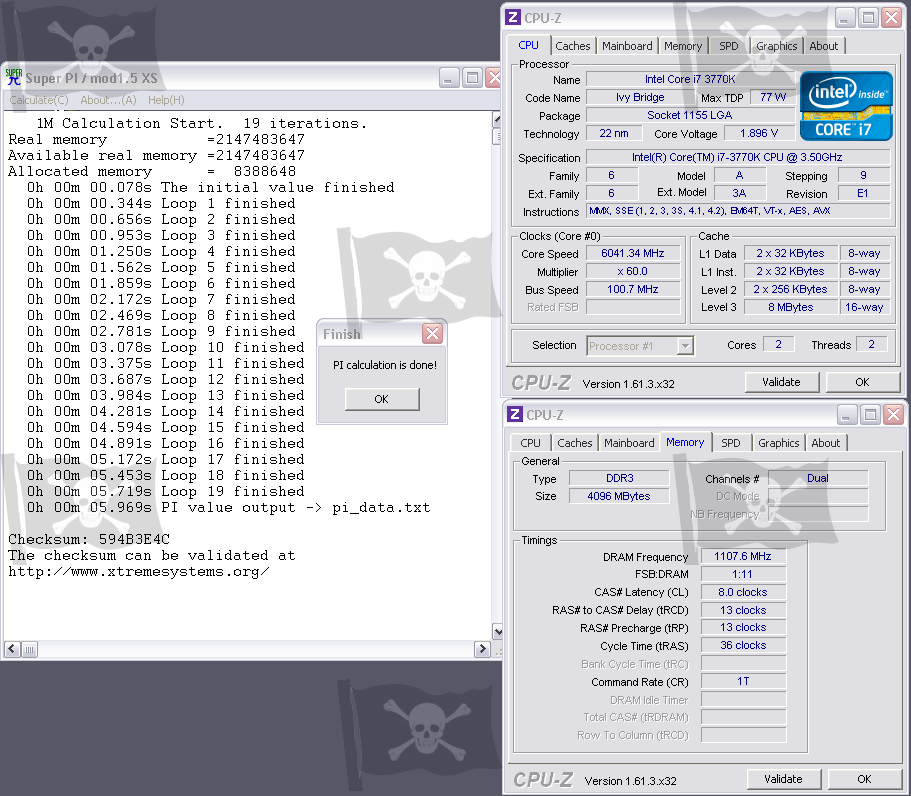Close the Finish dialog with the X
Screen dimensions: 911x796
click(432, 334)
